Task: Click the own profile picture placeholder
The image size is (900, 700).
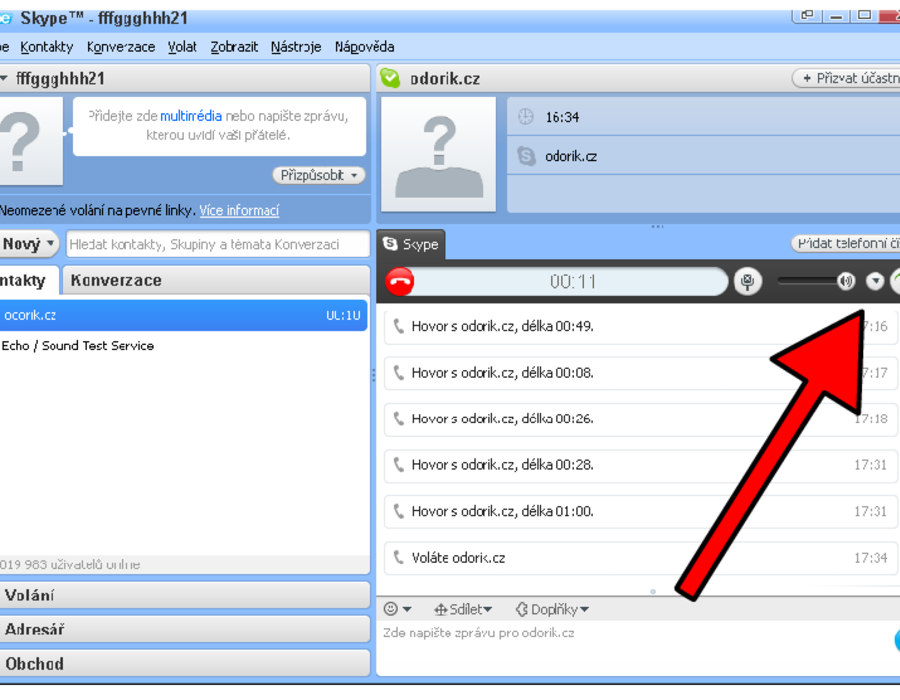Action: 30,141
